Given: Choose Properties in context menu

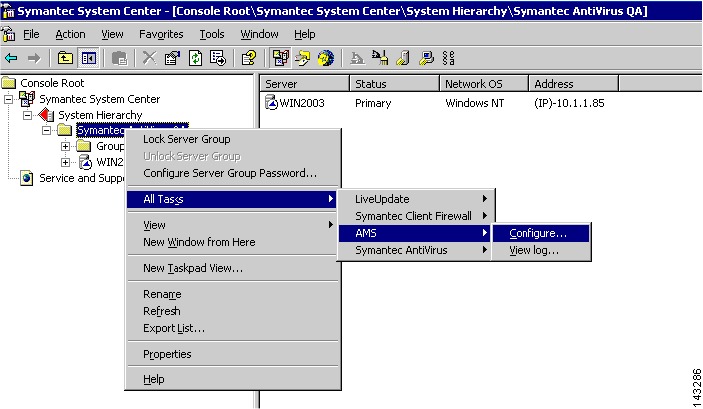Looking at the screenshot, I should pos(232,354).
